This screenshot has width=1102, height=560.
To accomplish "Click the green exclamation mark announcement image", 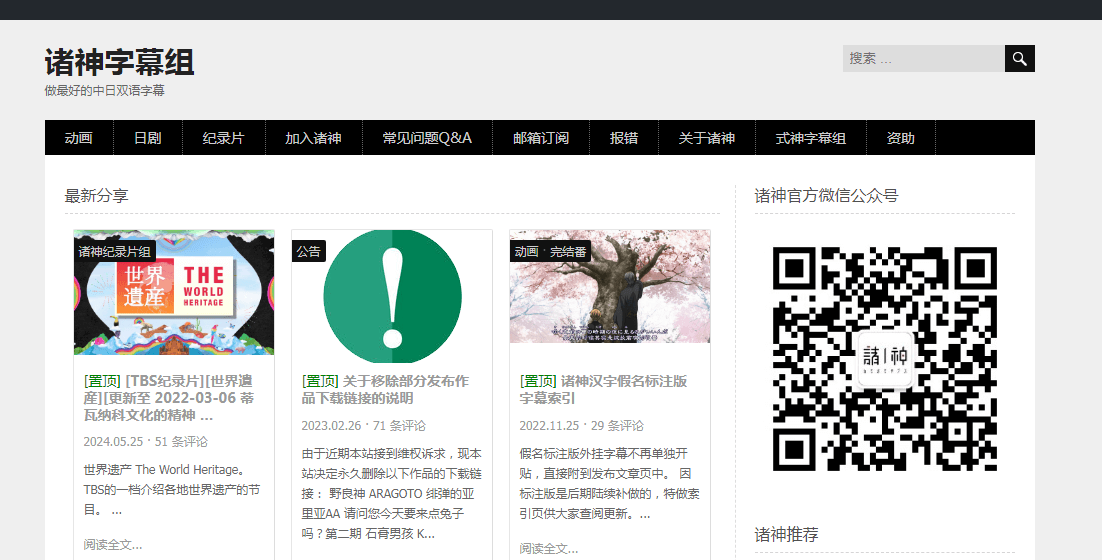I will (x=392, y=296).
